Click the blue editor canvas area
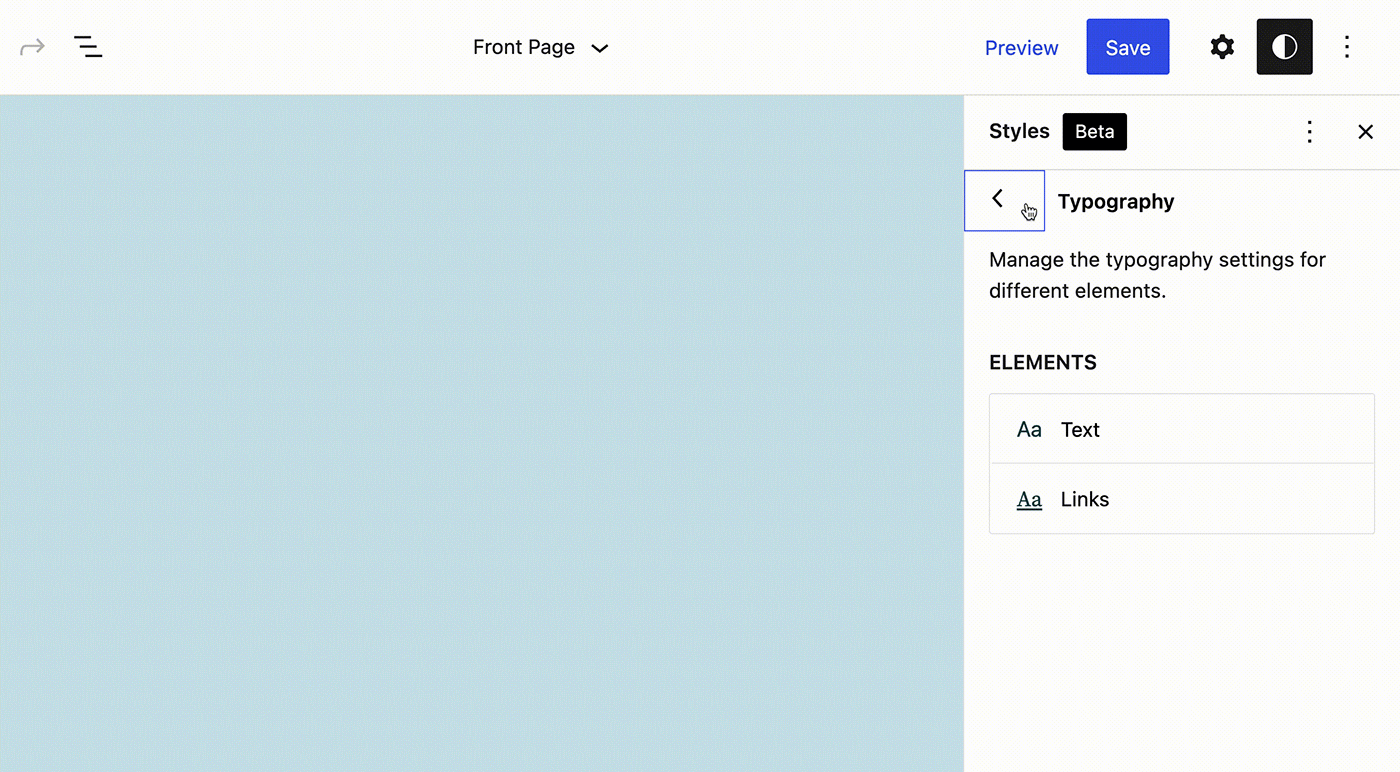 (481, 433)
